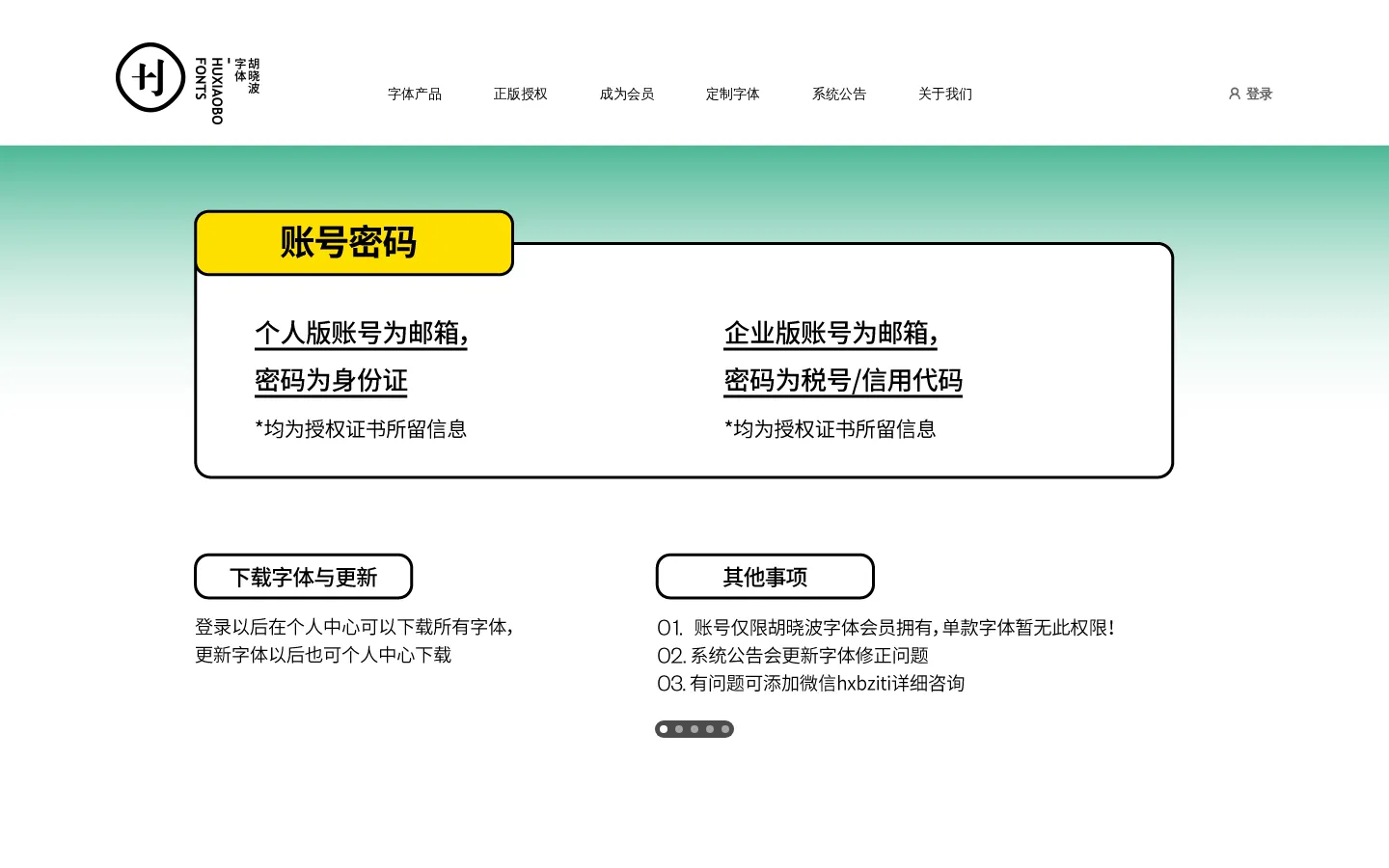Go to the 正版授权 page
Screen dimensions: 1389x868
pyautogui.click(x=521, y=94)
